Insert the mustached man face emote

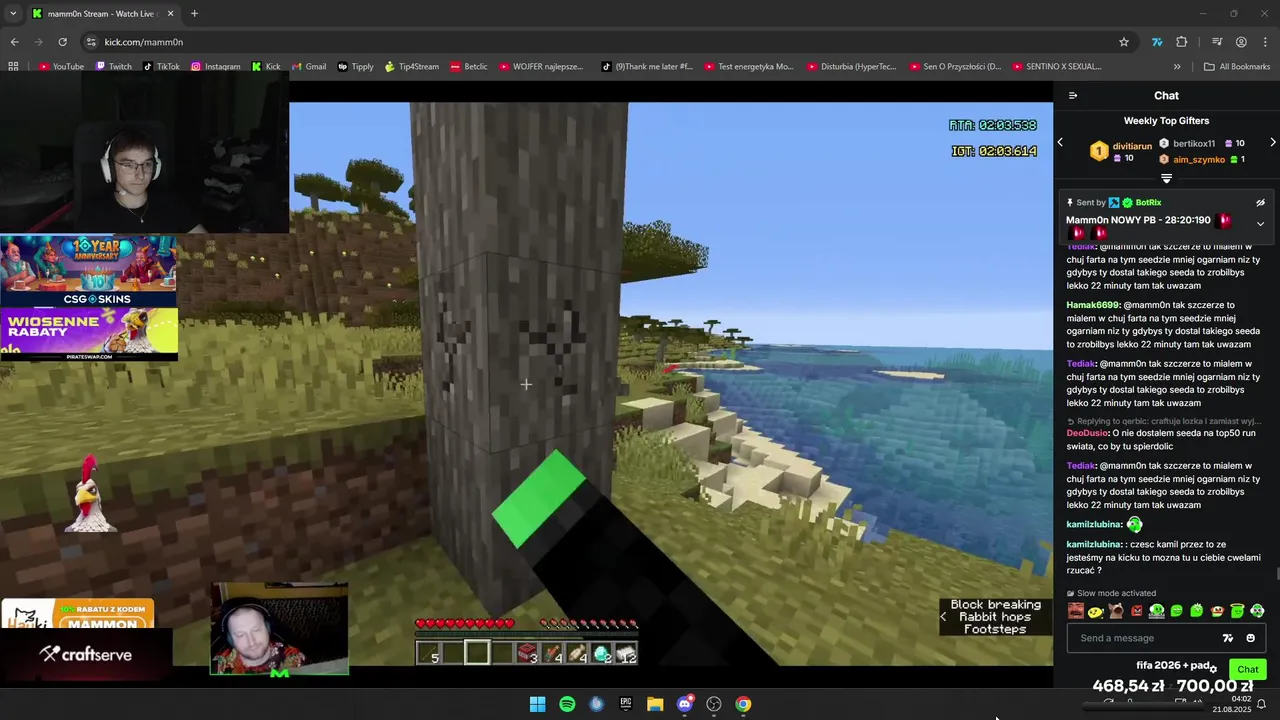click(1076, 611)
